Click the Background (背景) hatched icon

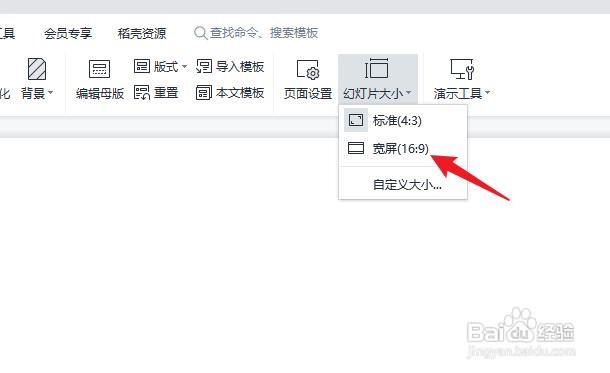point(37,69)
